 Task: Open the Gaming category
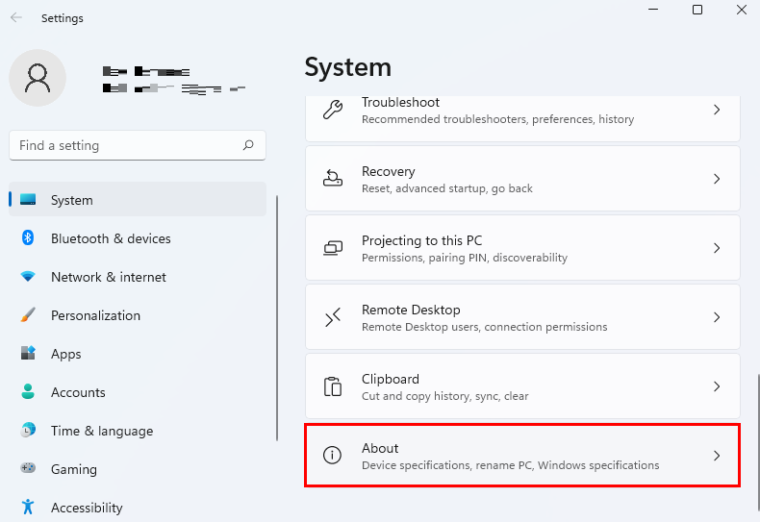coord(137,469)
